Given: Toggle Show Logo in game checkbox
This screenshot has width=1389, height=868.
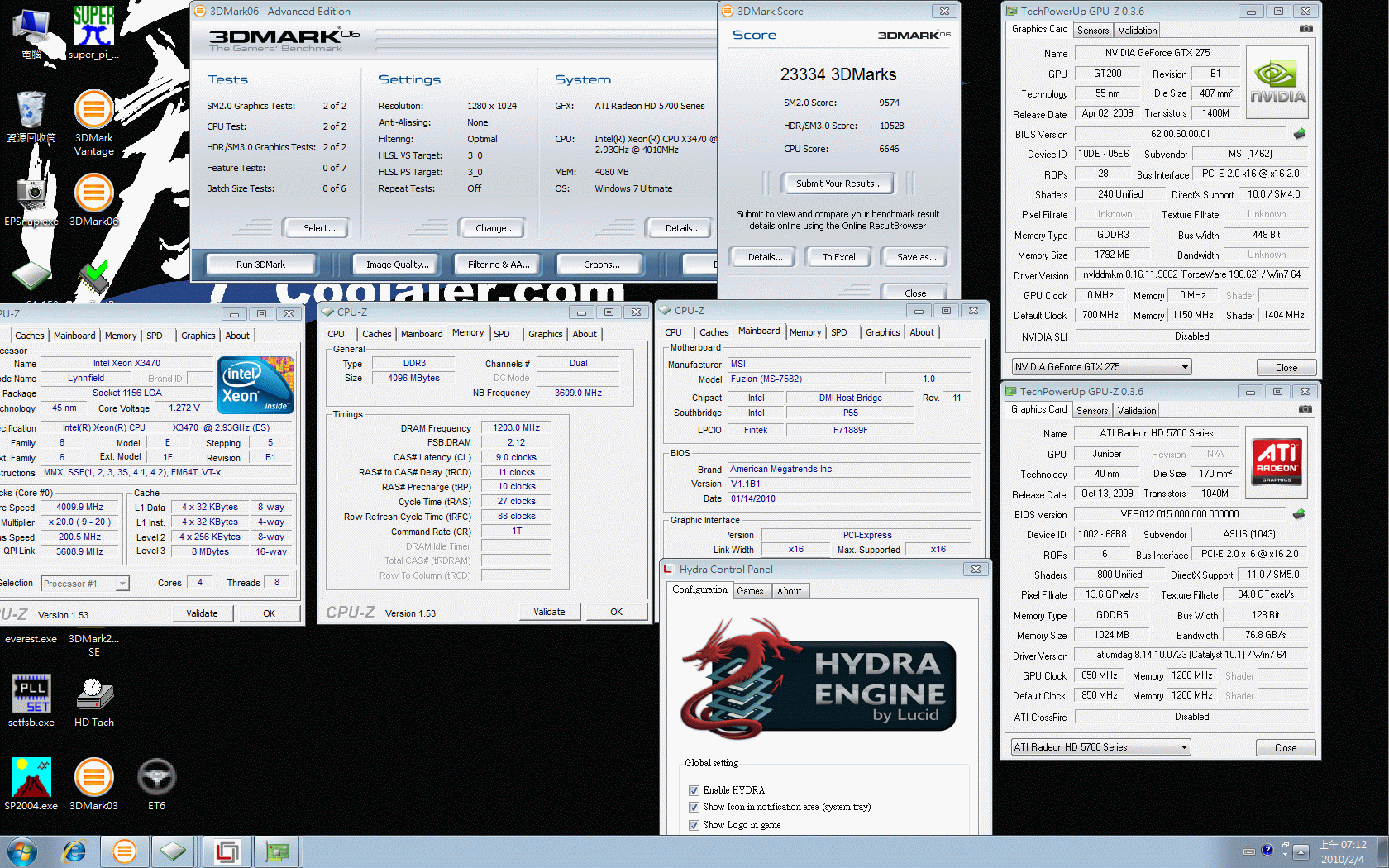Looking at the screenshot, I should click(694, 825).
